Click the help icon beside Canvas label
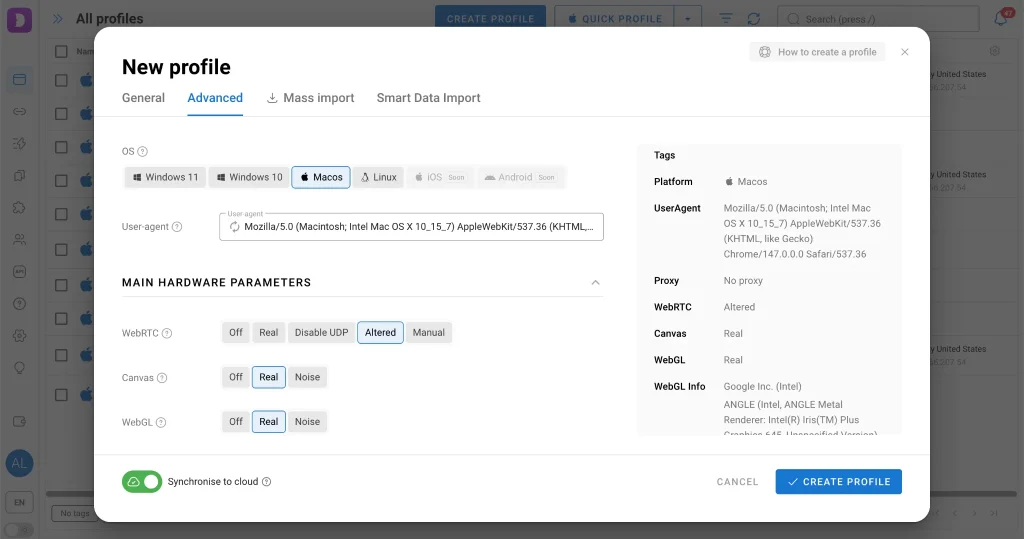Screen dimensions: 1024x539 pos(162,378)
